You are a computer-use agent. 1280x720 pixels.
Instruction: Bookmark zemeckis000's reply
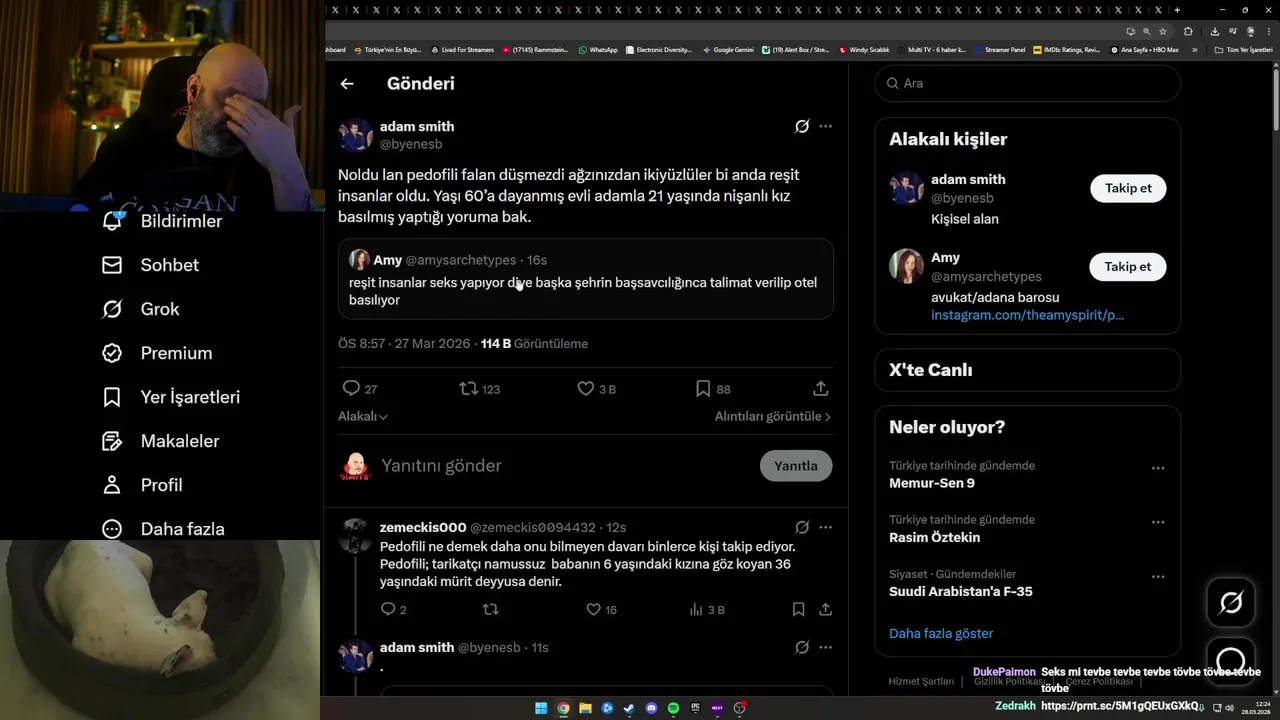pyautogui.click(x=798, y=609)
